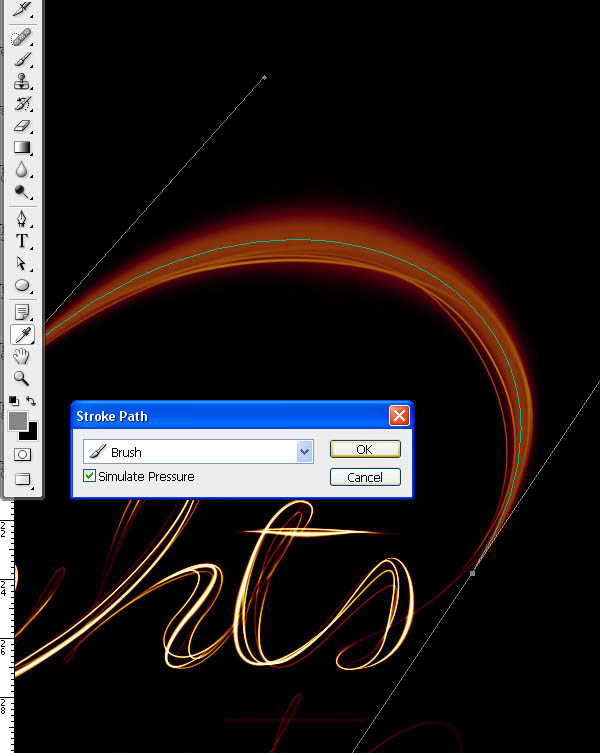600x753 pixels.
Task: Select the Path Selection arrow tool
Action: 21,263
